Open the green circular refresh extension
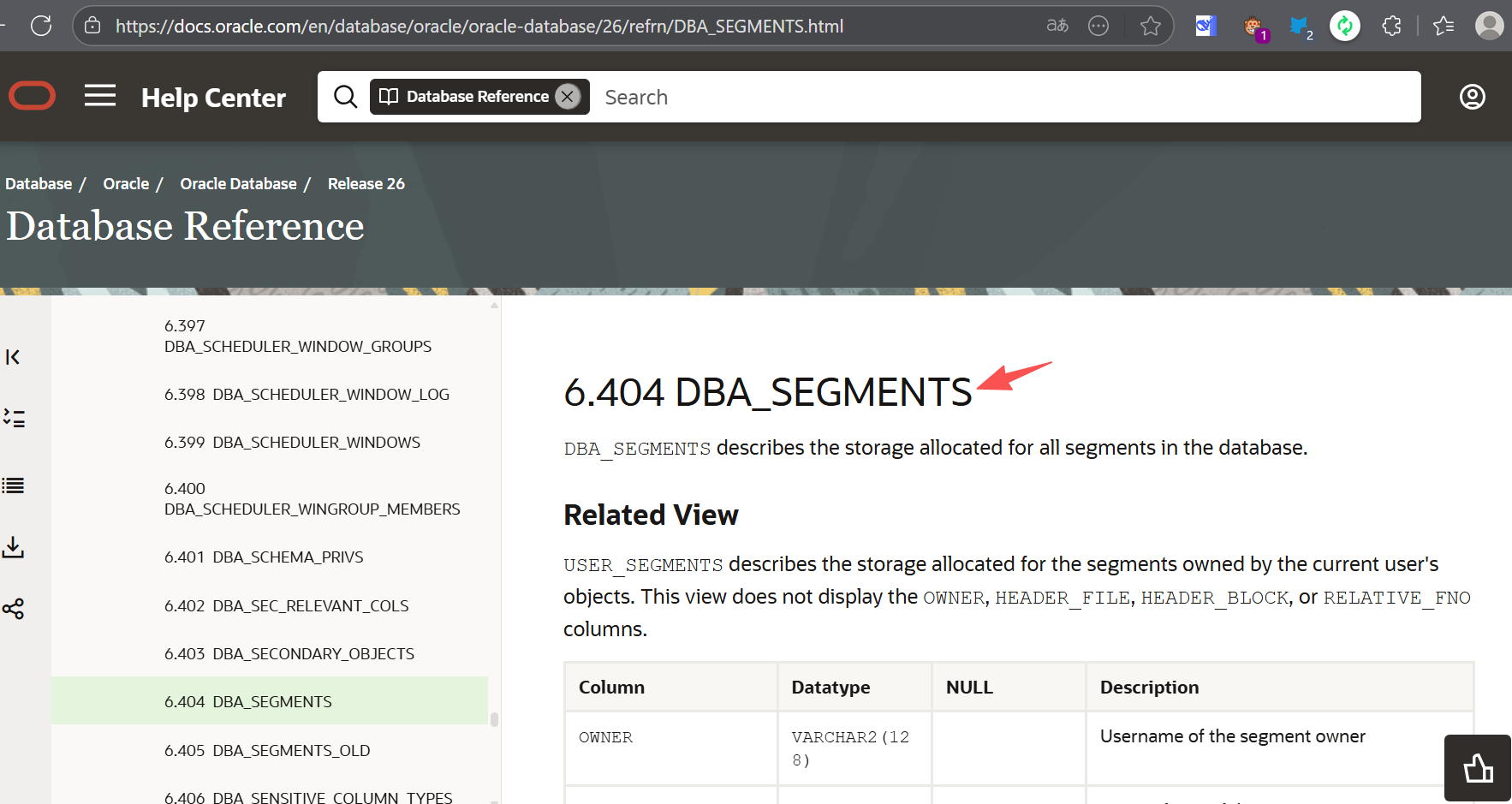 (1345, 26)
